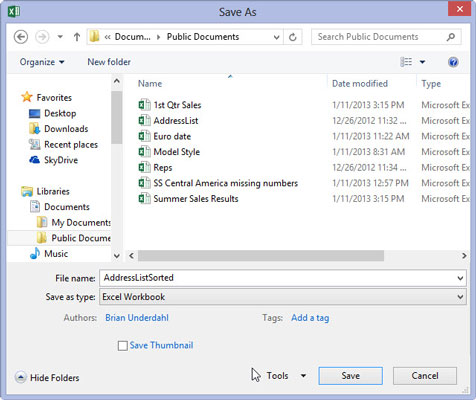This screenshot has height=400, width=476.
Task: Click the Forward navigation arrow
Action: (42, 37)
